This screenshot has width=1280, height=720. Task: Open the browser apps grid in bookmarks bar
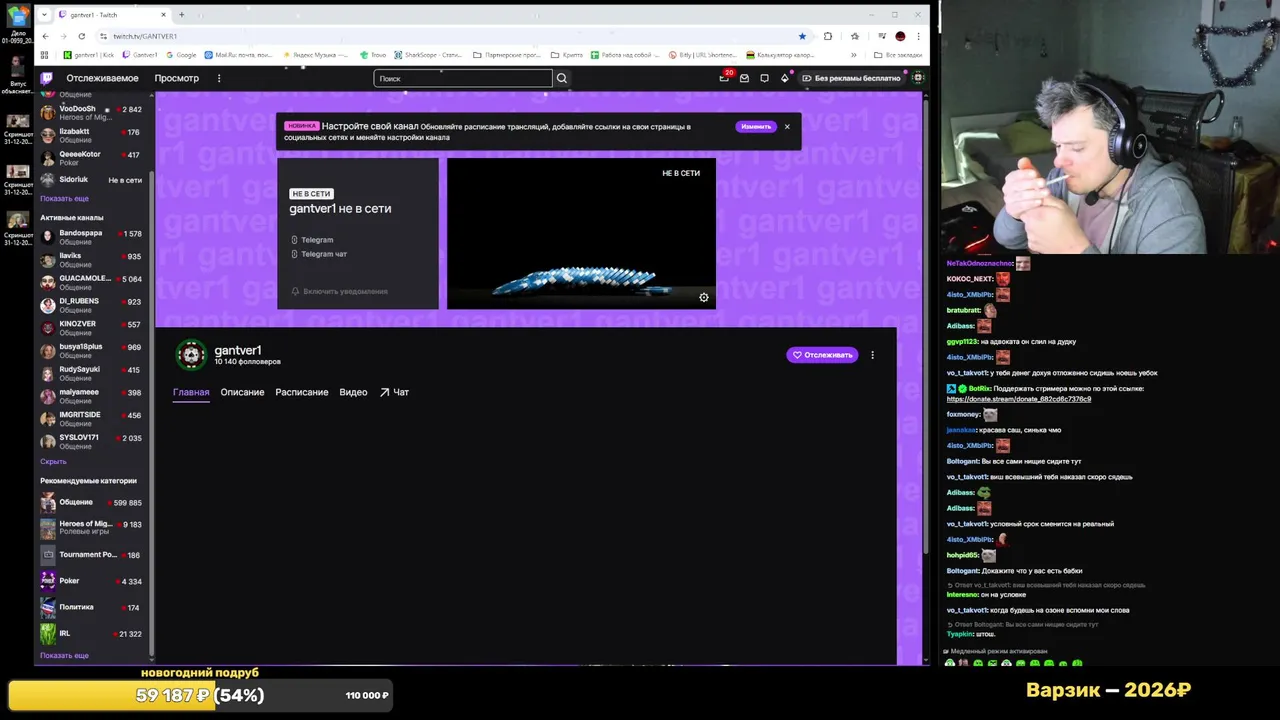point(44,55)
